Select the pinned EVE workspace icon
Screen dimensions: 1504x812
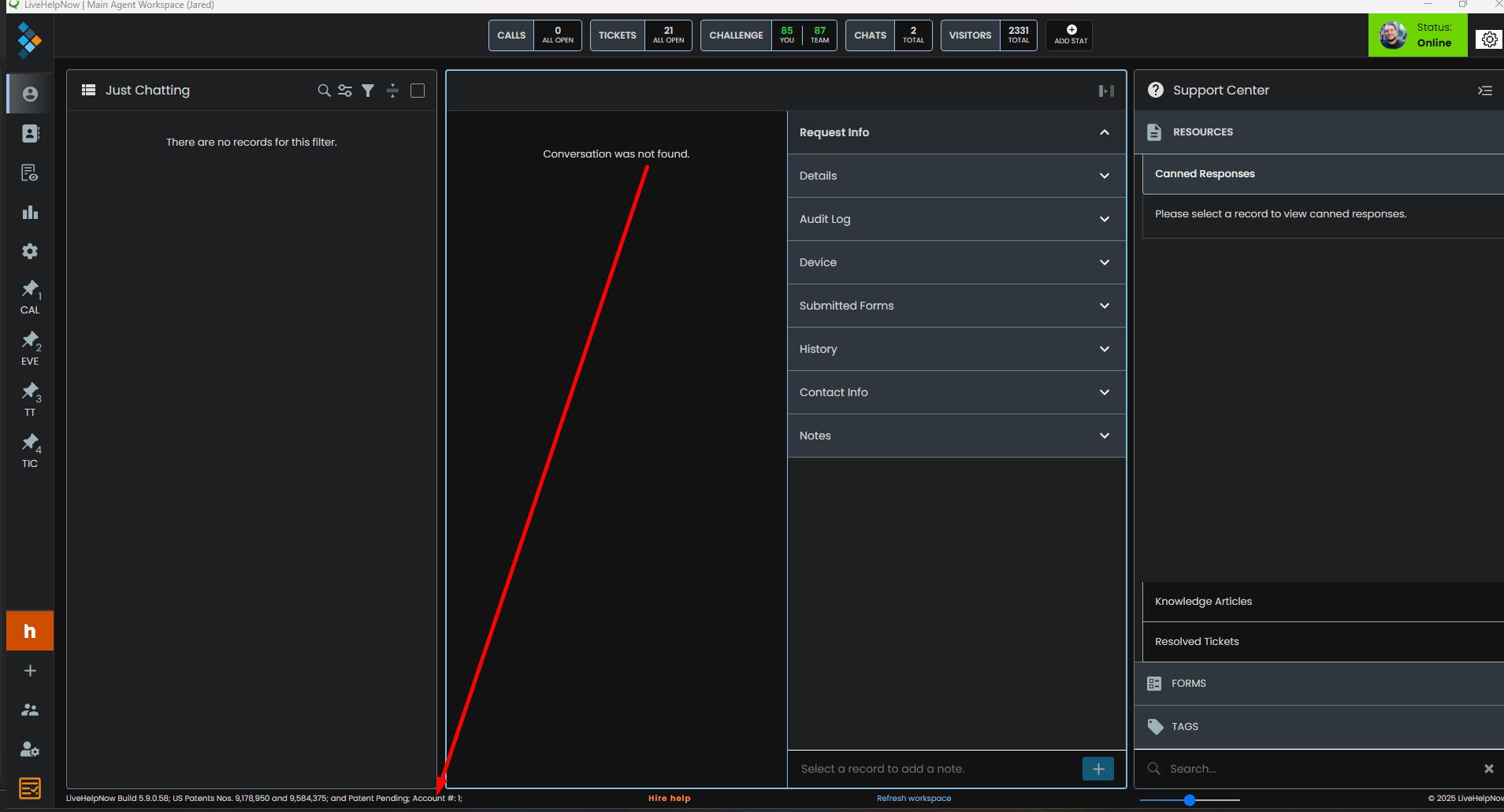[x=30, y=348]
